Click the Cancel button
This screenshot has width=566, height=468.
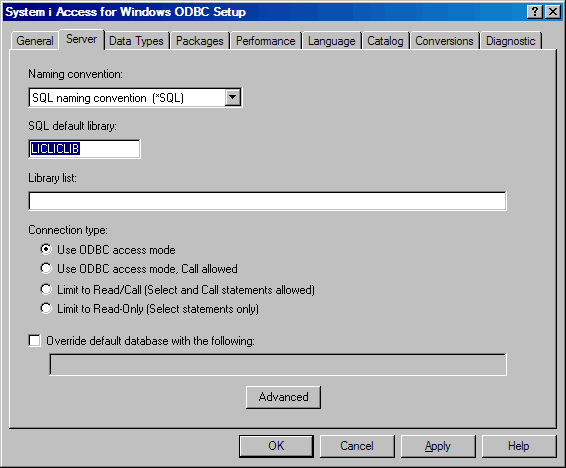click(x=357, y=446)
